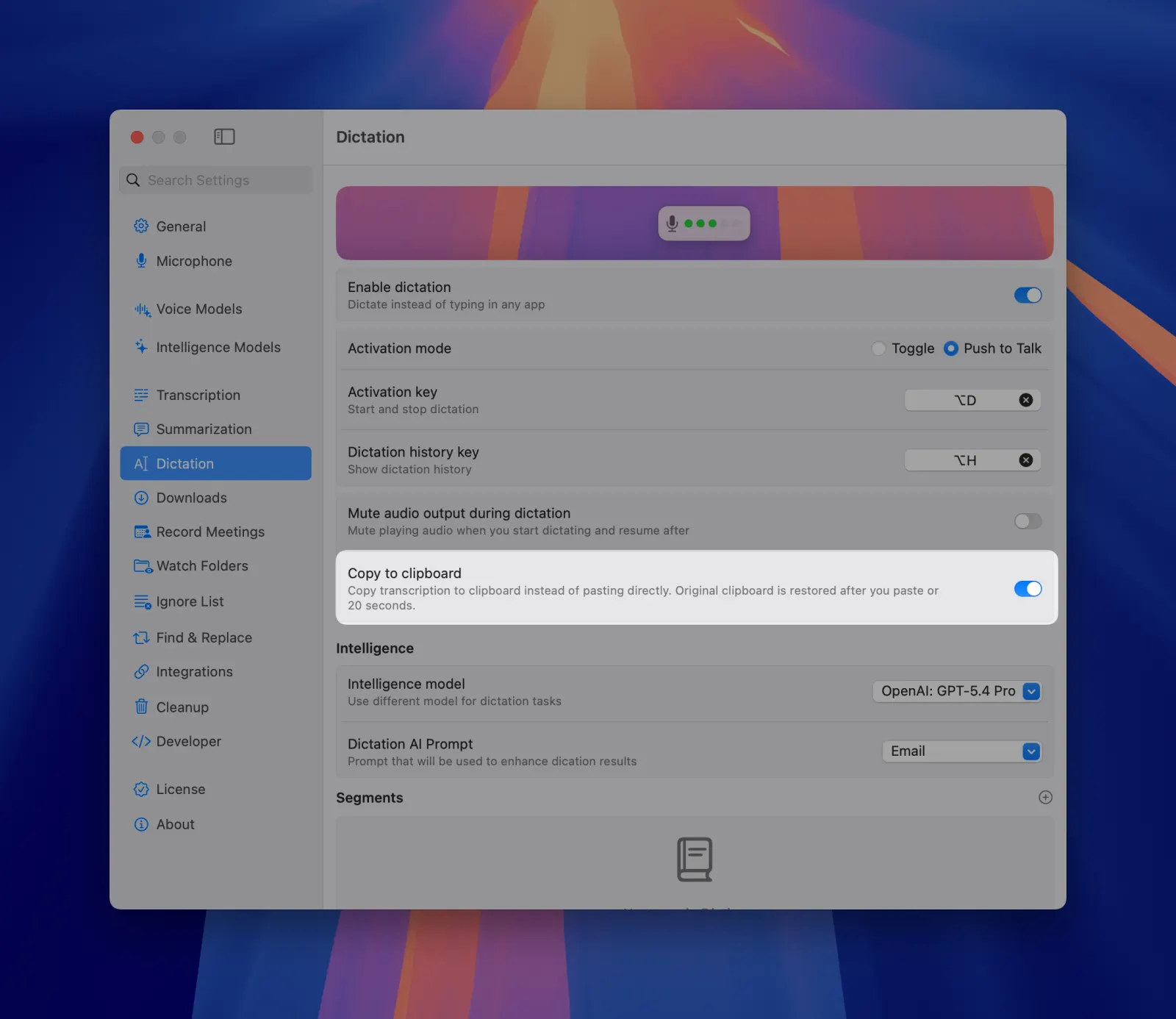Turn off Copy to clipboard switch
Screen dimensions: 1176x1019
tap(1028, 589)
